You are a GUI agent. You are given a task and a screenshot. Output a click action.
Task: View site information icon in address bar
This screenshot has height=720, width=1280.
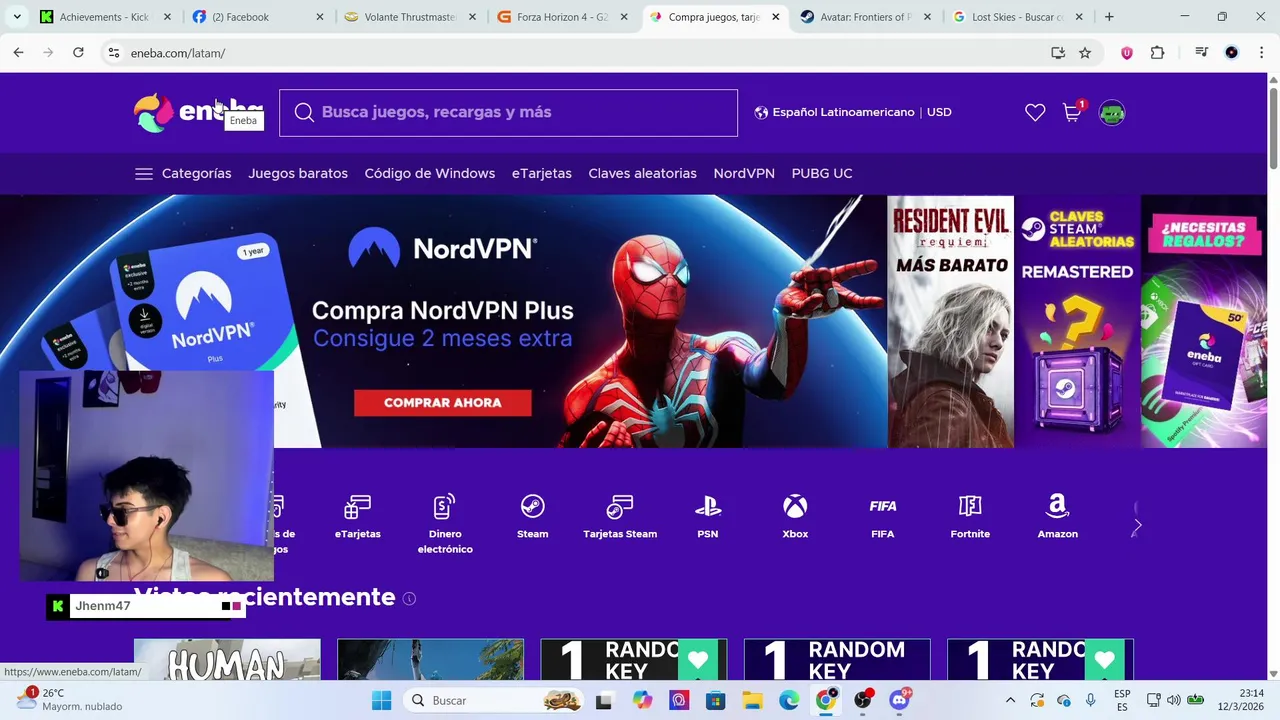pyautogui.click(x=113, y=53)
